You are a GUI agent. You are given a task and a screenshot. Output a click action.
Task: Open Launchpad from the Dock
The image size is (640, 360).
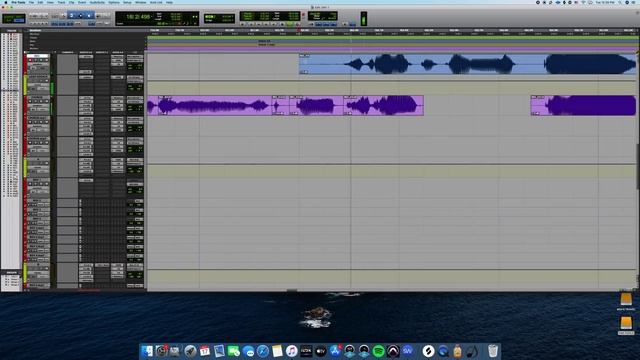190,351
